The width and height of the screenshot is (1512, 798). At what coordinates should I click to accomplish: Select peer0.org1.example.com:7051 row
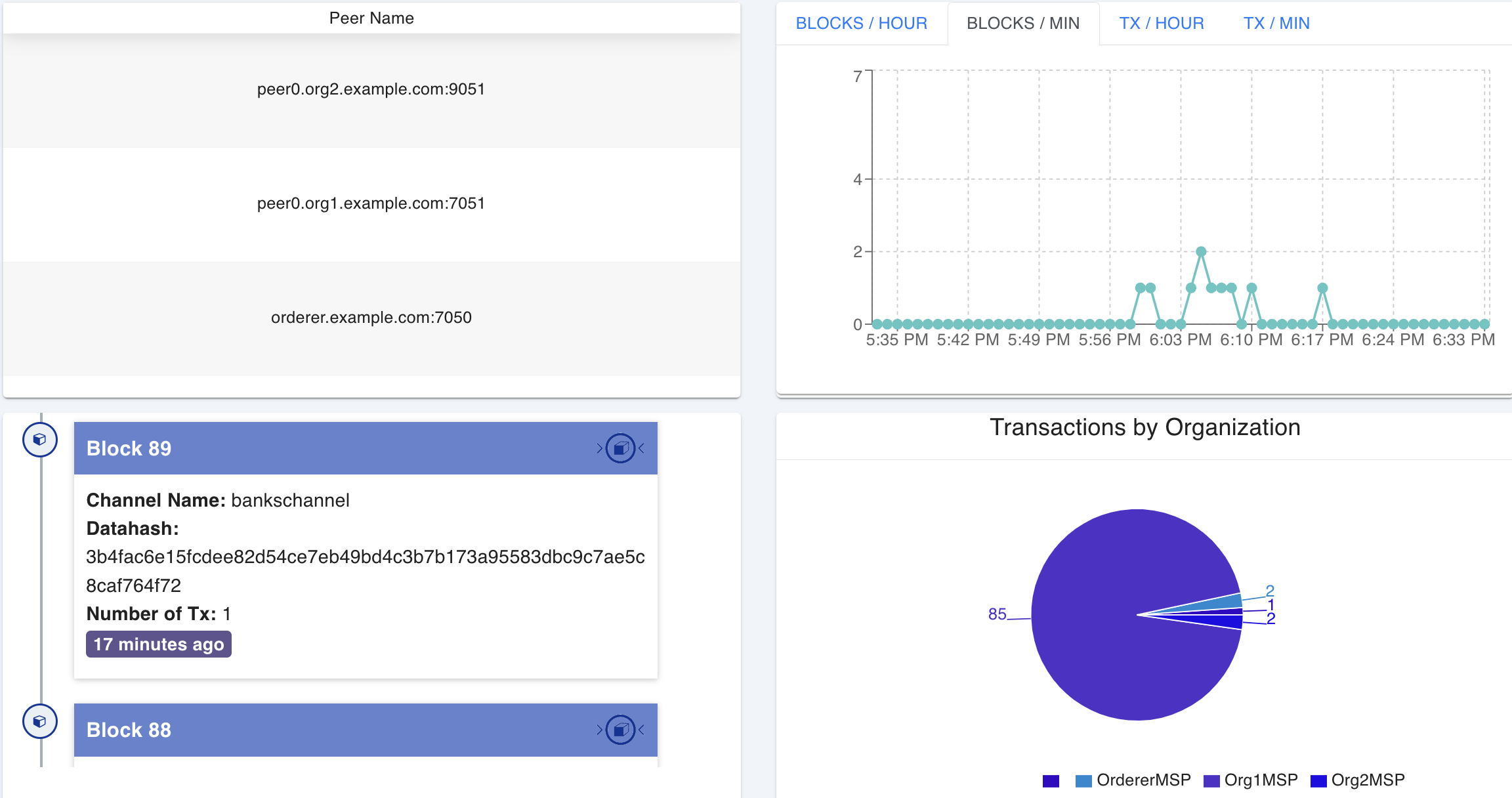pyautogui.click(x=371, y=203)
